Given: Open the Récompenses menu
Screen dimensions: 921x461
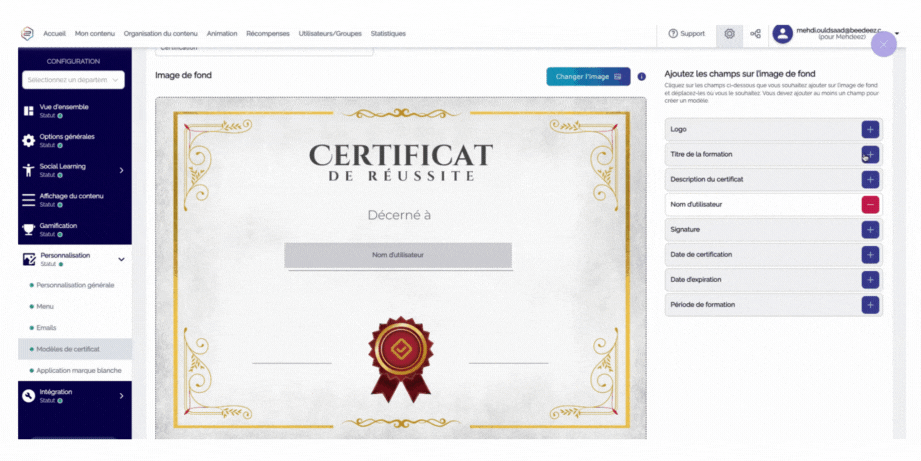Looking at the screenshot, I should [x=268, y=33].
